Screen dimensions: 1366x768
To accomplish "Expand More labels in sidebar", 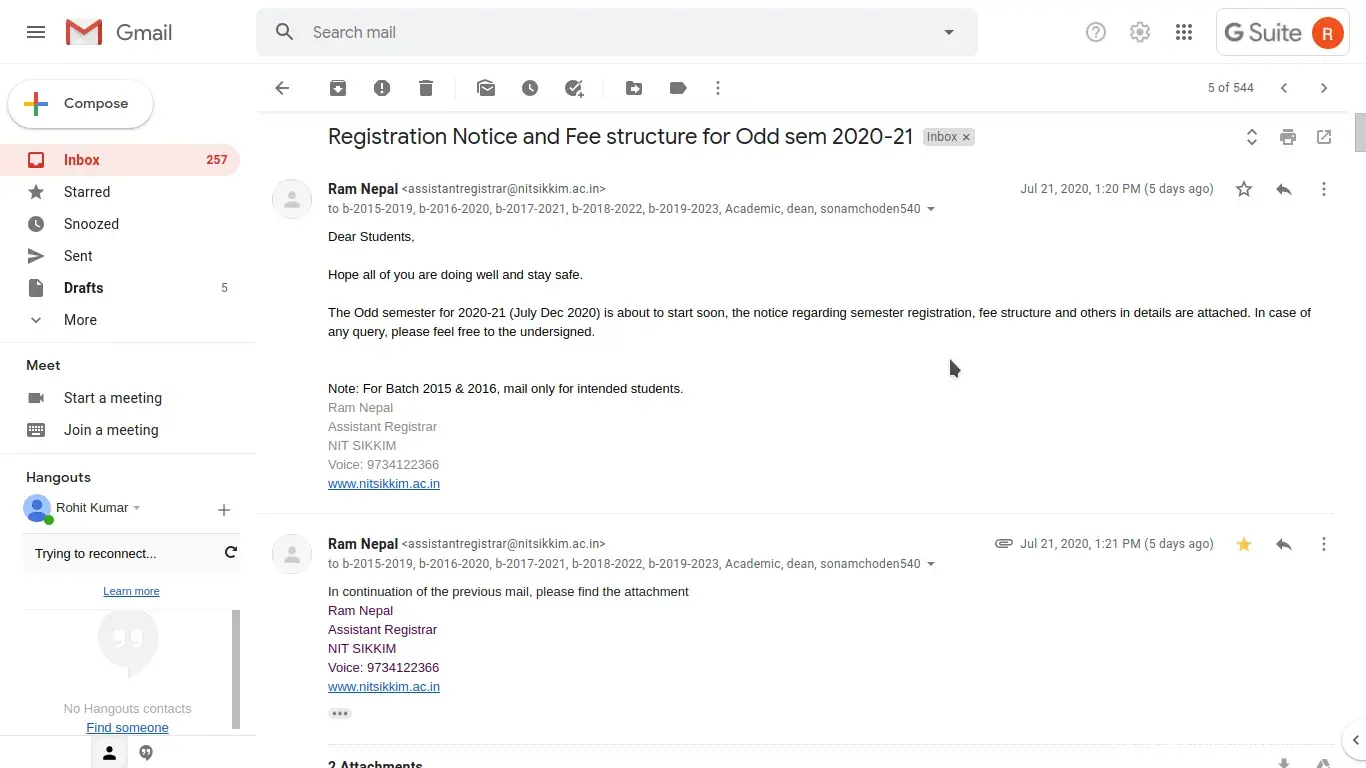I will point(80,320).
